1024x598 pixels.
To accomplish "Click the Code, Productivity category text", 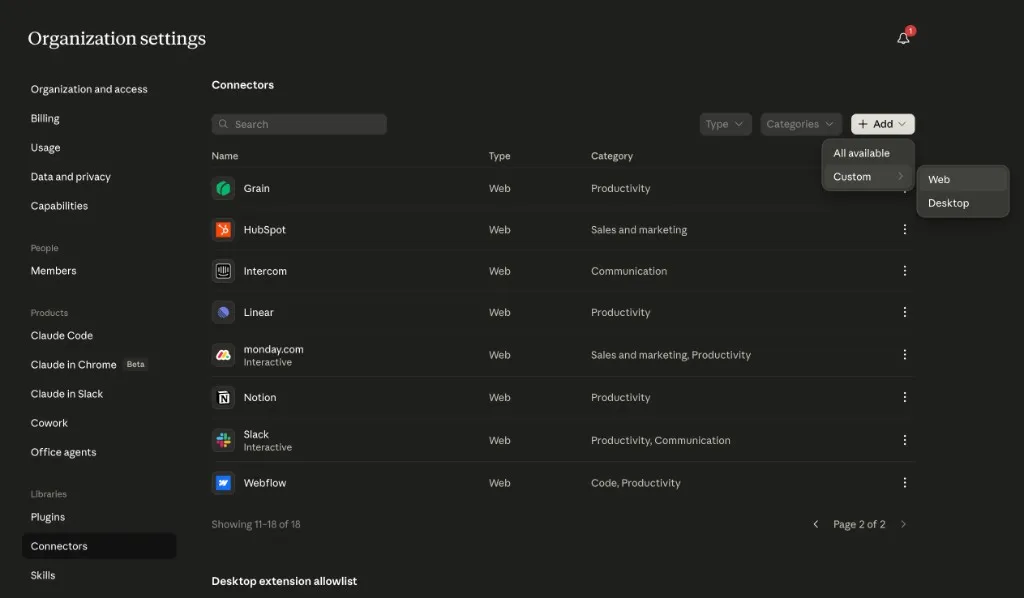I will click(635, 483).
